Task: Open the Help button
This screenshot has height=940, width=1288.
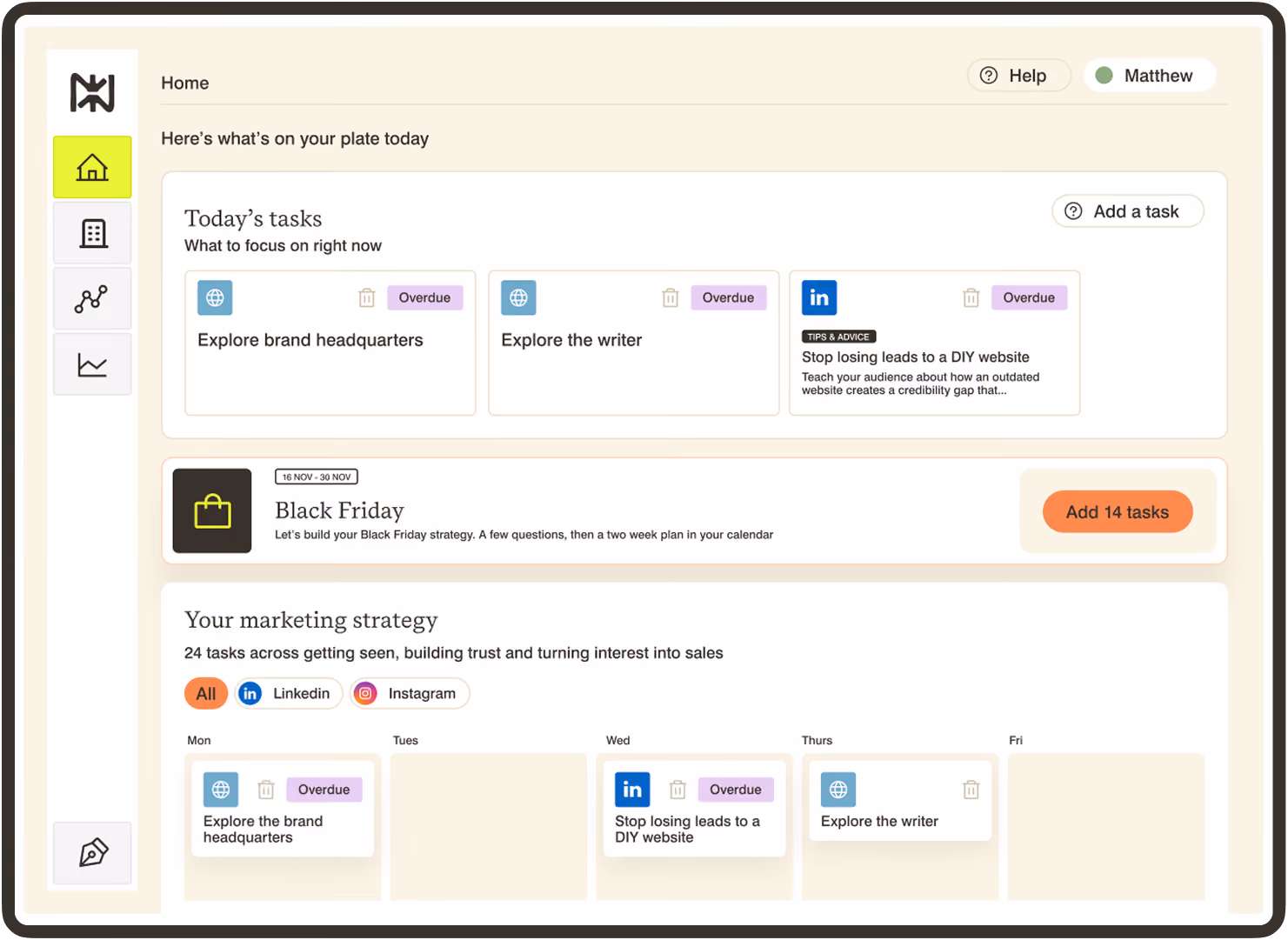Action: [x=1018, y=76]
